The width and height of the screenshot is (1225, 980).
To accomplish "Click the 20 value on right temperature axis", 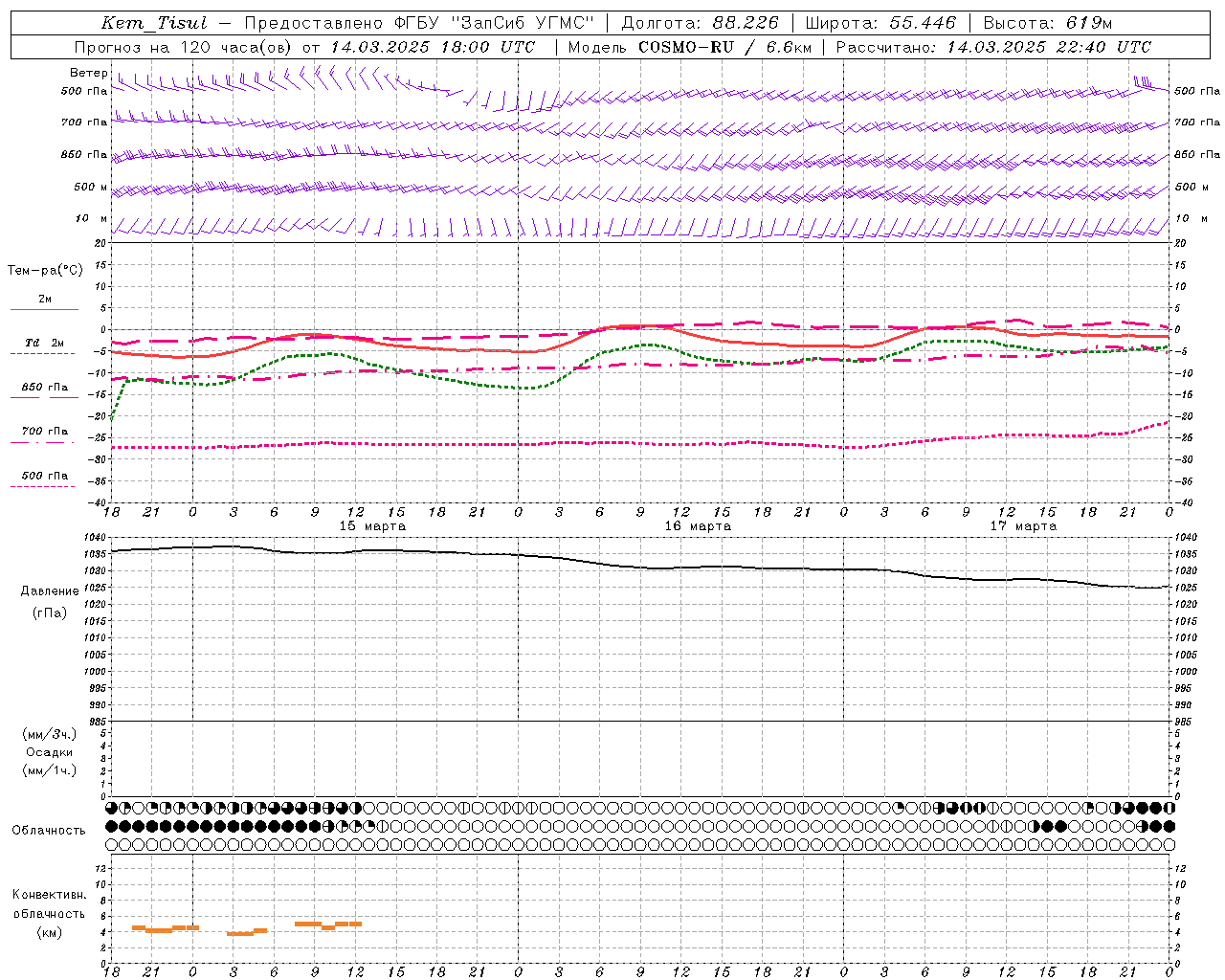I will click(x=1179, y=243).
